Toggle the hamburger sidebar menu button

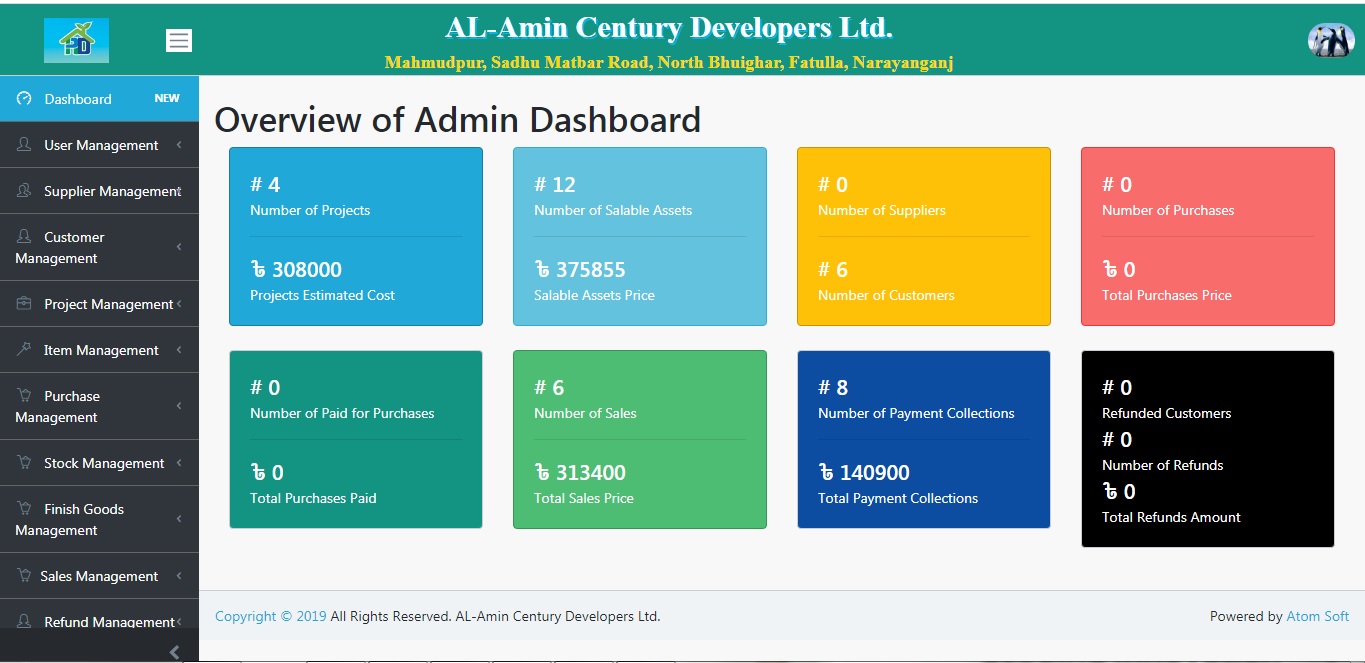click(x=179, y=40)
